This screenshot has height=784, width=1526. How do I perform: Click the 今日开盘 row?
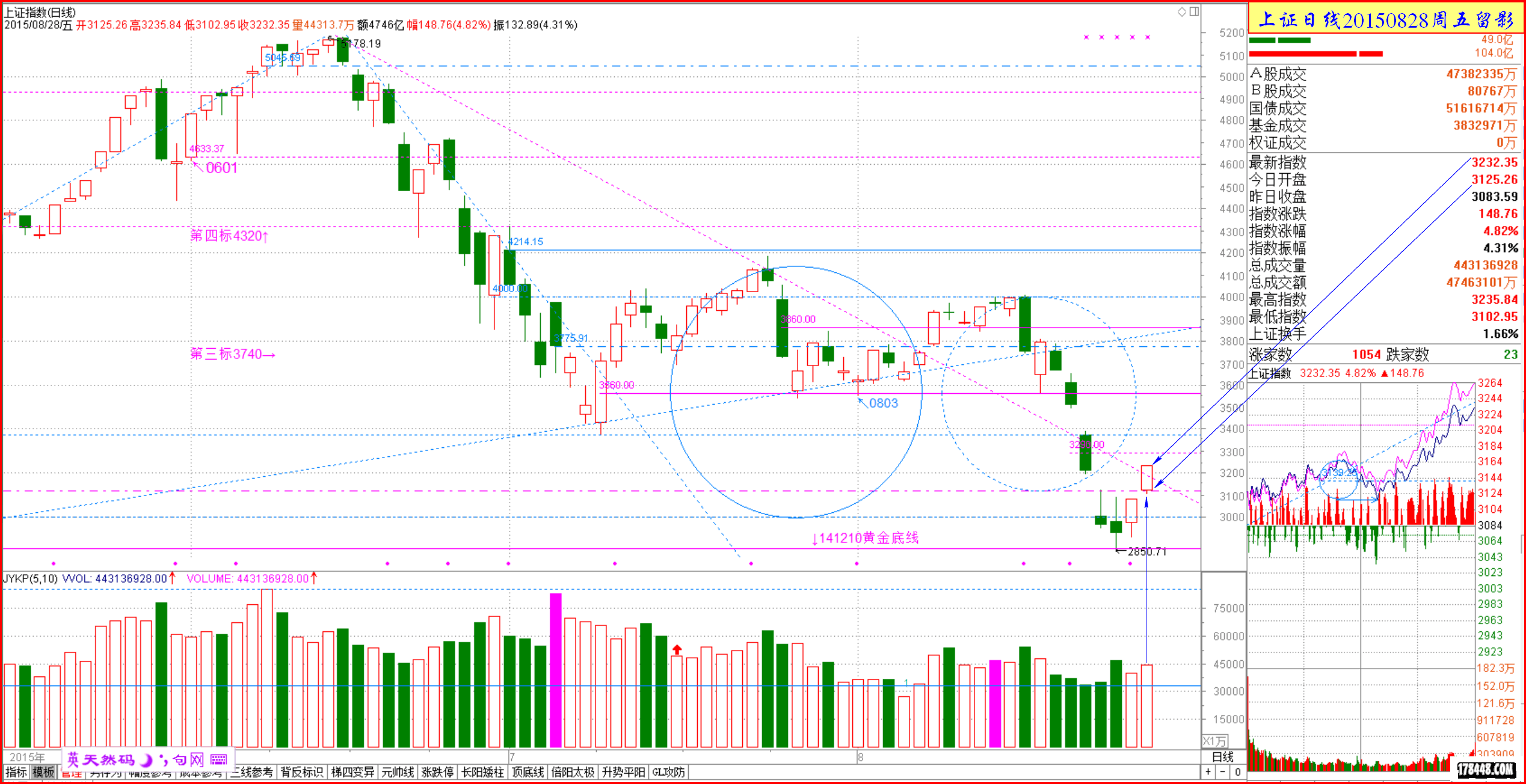[1383, 179]
